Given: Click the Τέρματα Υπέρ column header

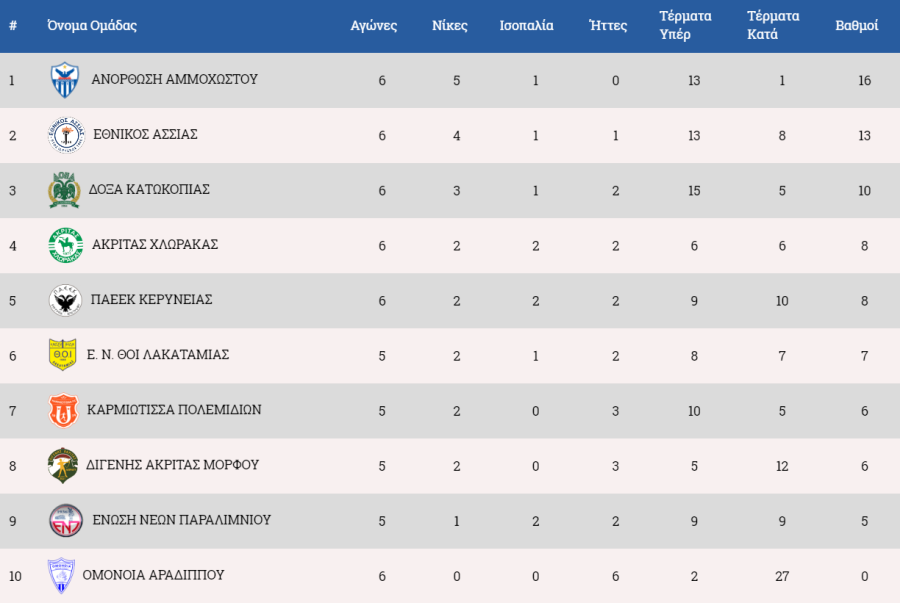Looking at the screenshot, I should click(685, 25).
